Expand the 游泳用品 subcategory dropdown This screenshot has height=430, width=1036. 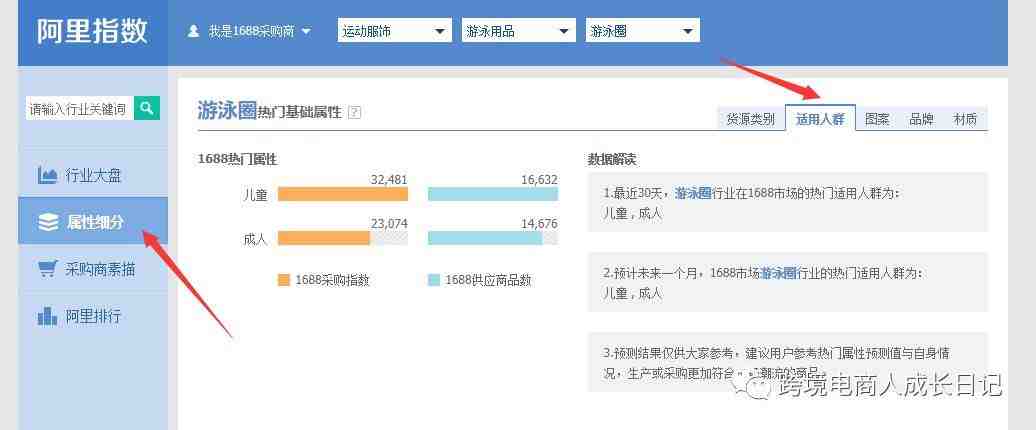coord(518,30)
